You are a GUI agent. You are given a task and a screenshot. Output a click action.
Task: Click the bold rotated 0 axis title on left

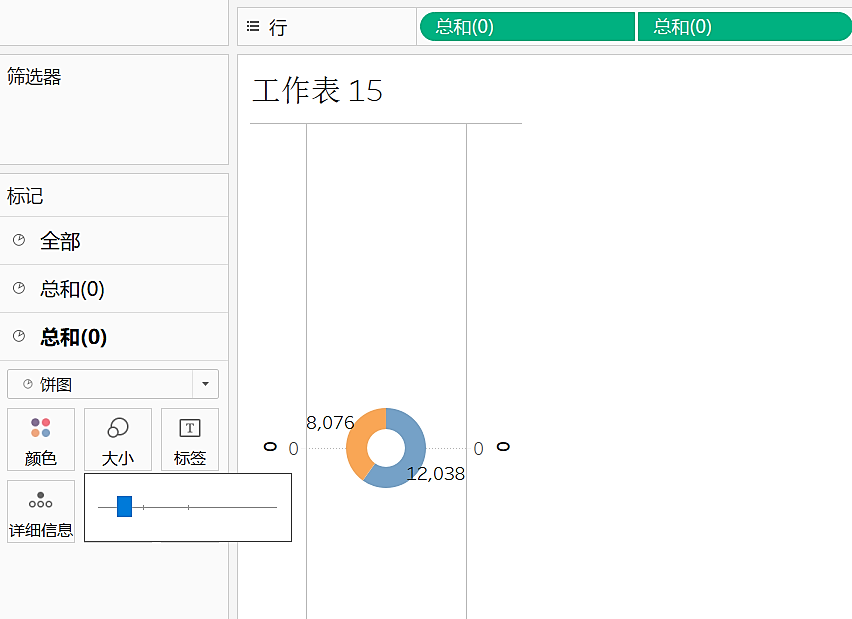[270, 446]
